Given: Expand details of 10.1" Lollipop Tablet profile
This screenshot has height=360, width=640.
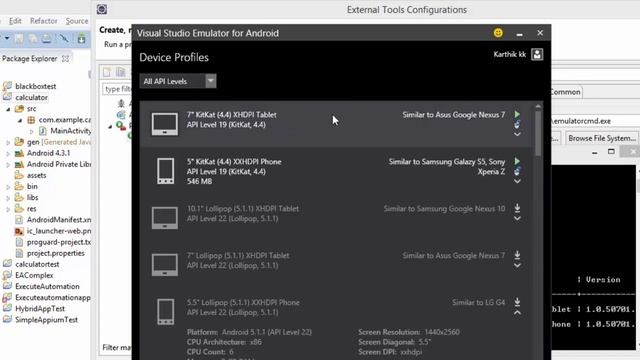Looking at the screenshot, I should coord(517,218).
